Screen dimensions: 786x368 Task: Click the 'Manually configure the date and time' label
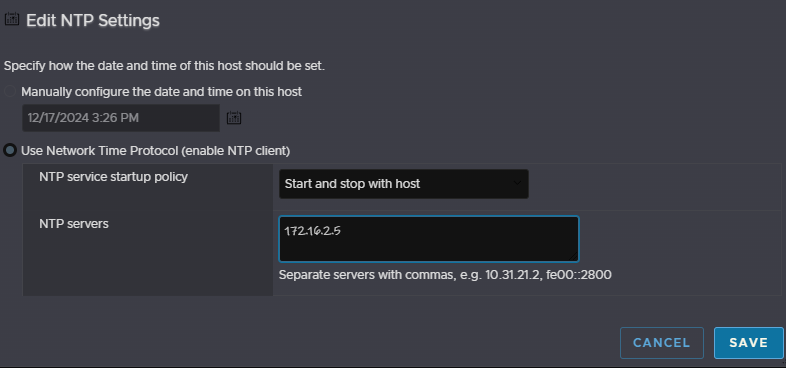(161, 92)
